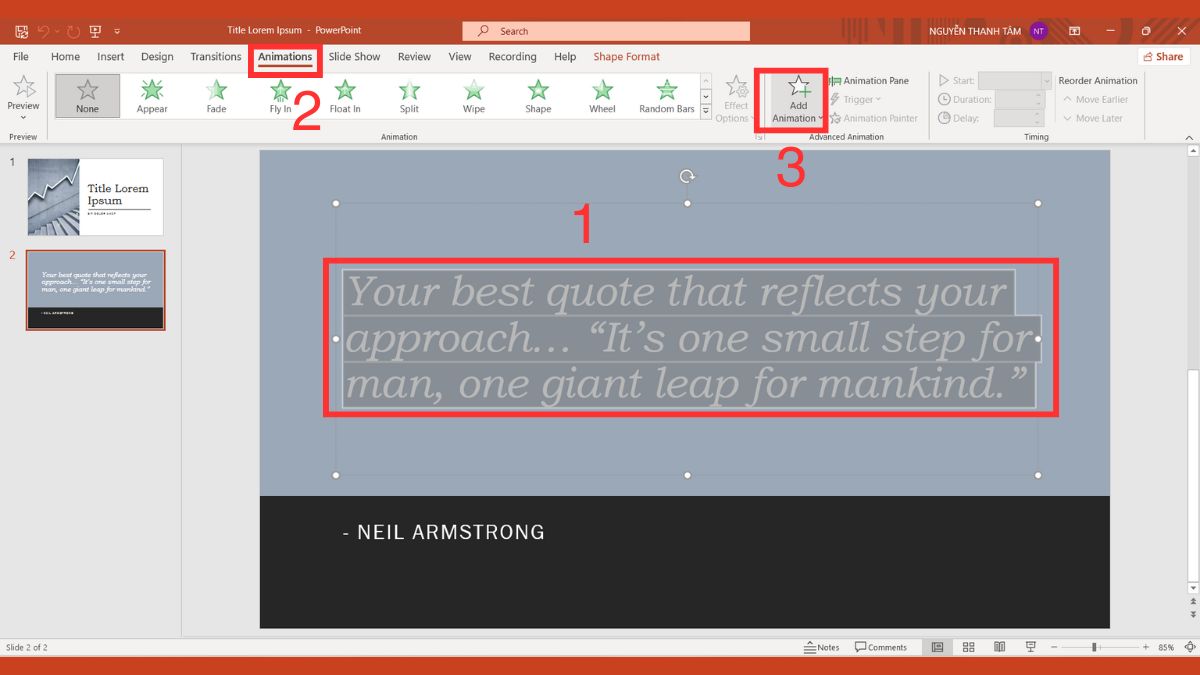
Task: Select the Fly In animation
Action: coord(281,95)
